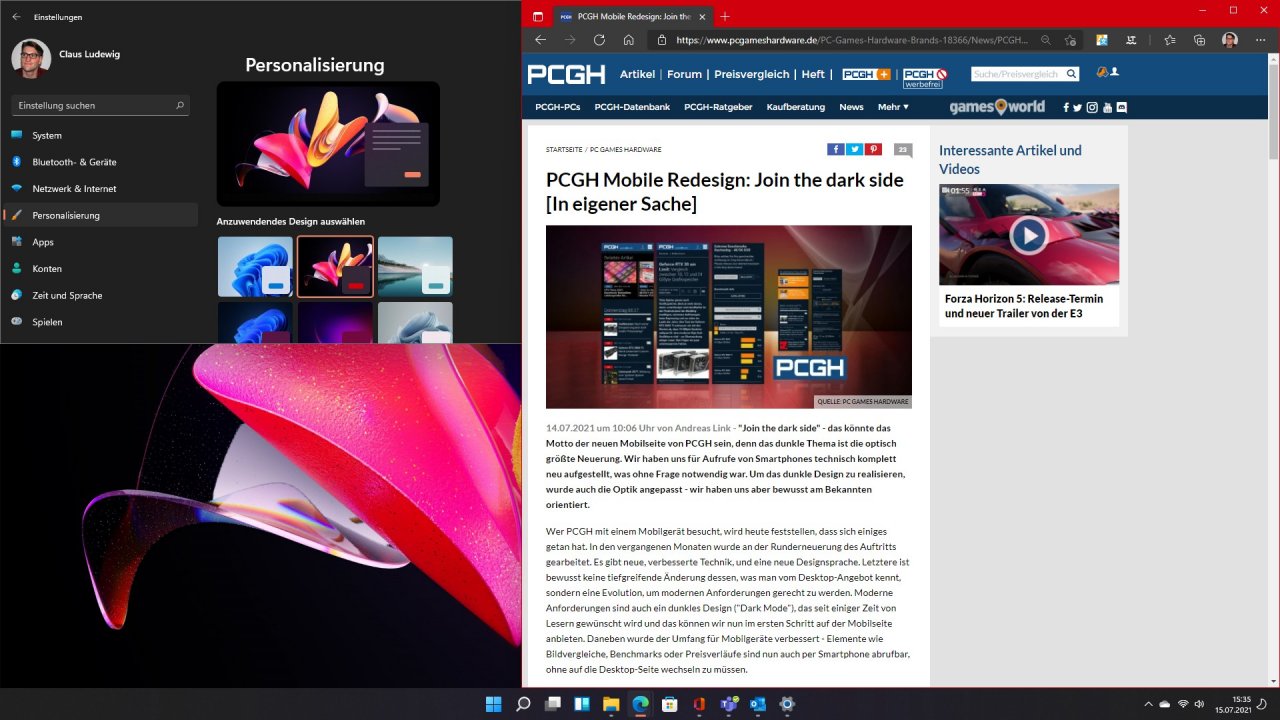Expand the Mehr dropdown in PCGH navigation
This screenshot has height=720, width=1280.
coord(893,107)
